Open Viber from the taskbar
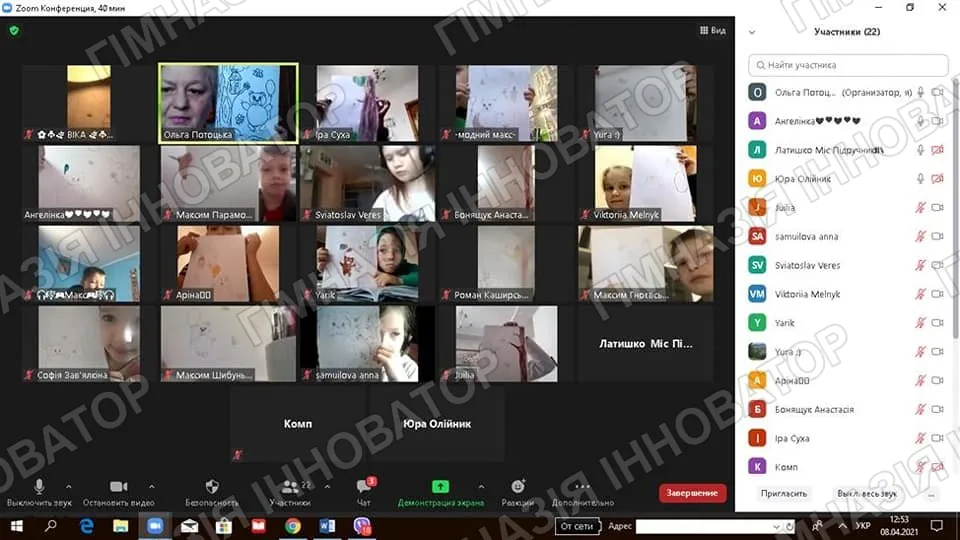 point(362,526)
